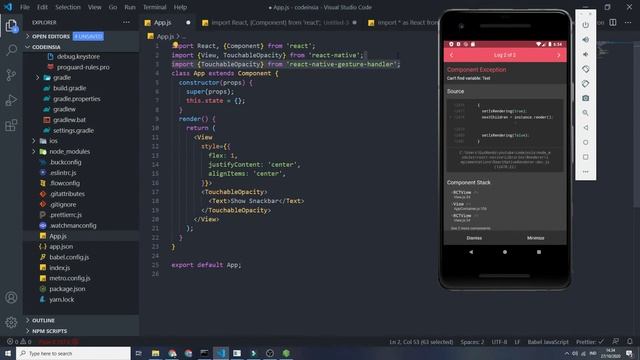640x360 pixels.
Task: Click UTF-8 encoding in status bar
Action: coord(499,342)
